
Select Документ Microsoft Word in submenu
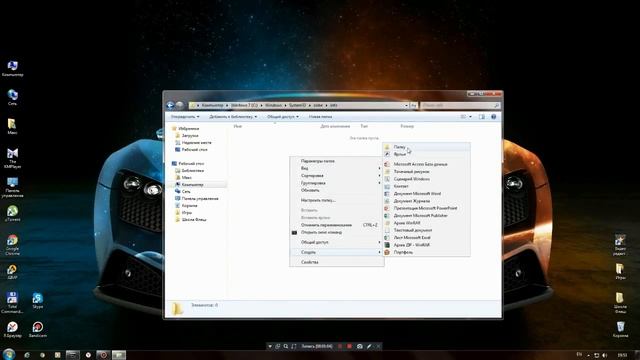426,193
